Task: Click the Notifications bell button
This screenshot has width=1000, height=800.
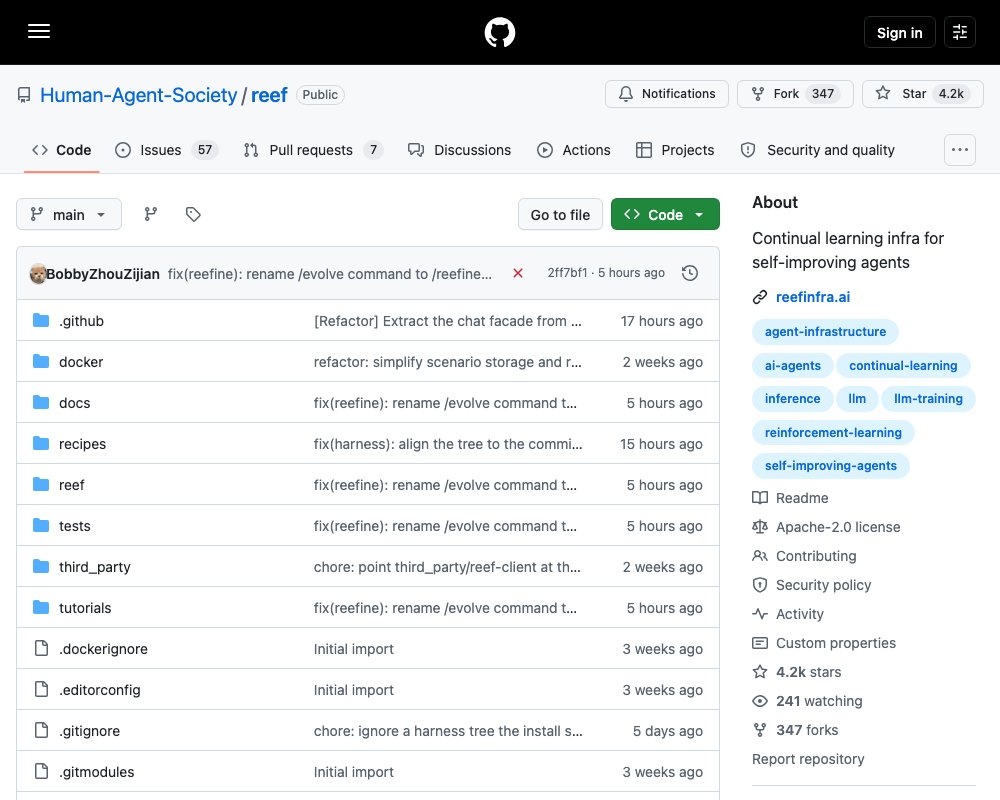Action: (666, 94)
